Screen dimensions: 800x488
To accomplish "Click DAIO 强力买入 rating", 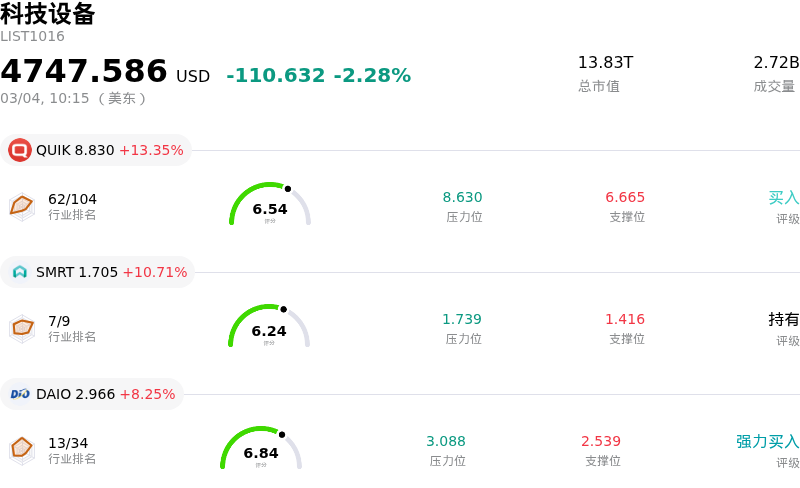I will tap(767, 442).
